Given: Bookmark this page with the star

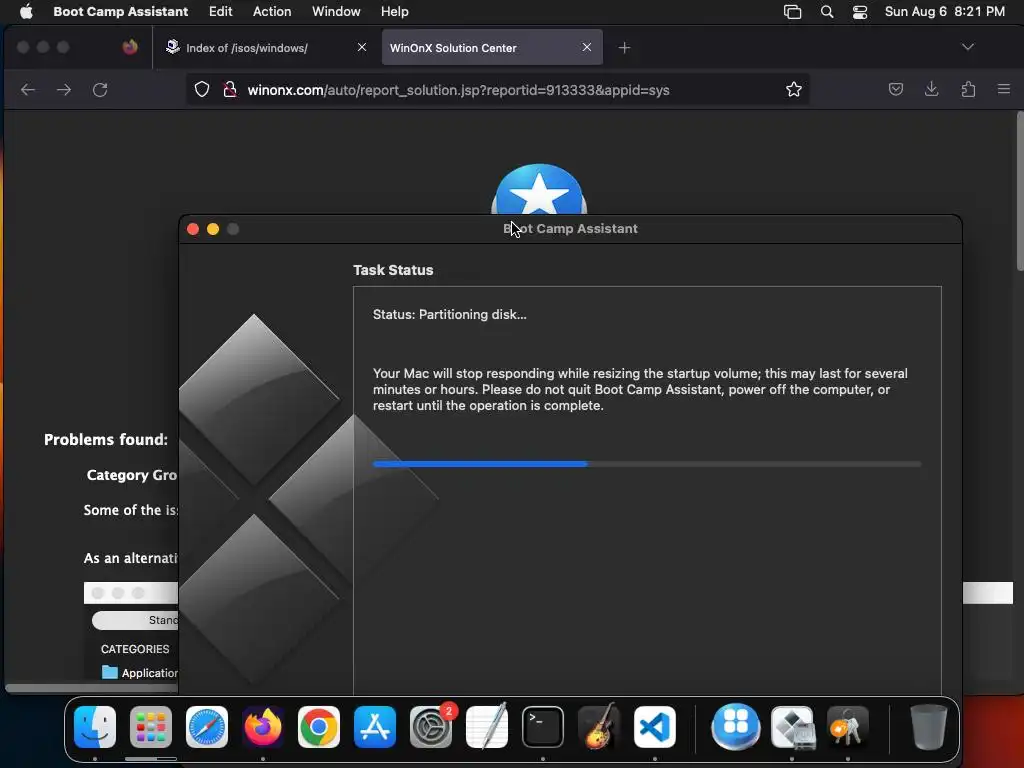Looking at the screenshot, I should 793,89.
